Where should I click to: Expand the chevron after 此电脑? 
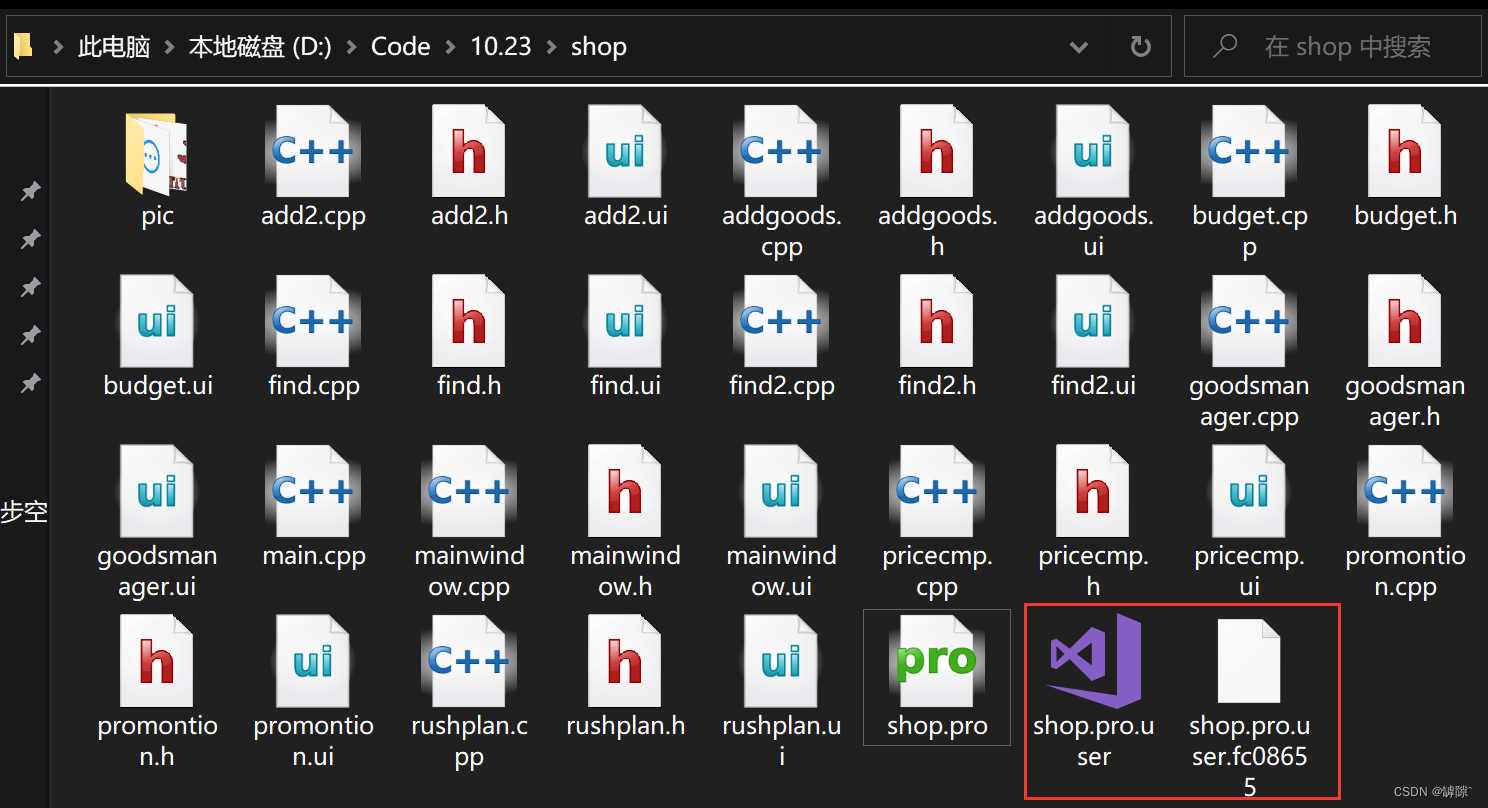[x=170, y=47]
